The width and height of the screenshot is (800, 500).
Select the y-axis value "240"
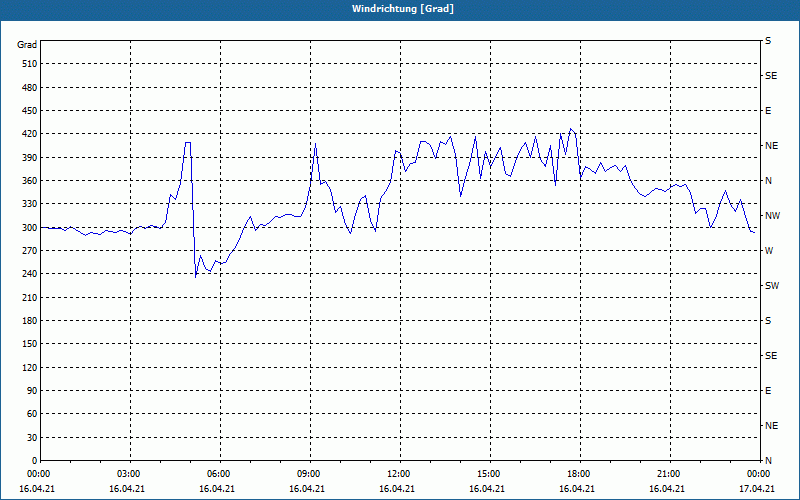[30, 274]
